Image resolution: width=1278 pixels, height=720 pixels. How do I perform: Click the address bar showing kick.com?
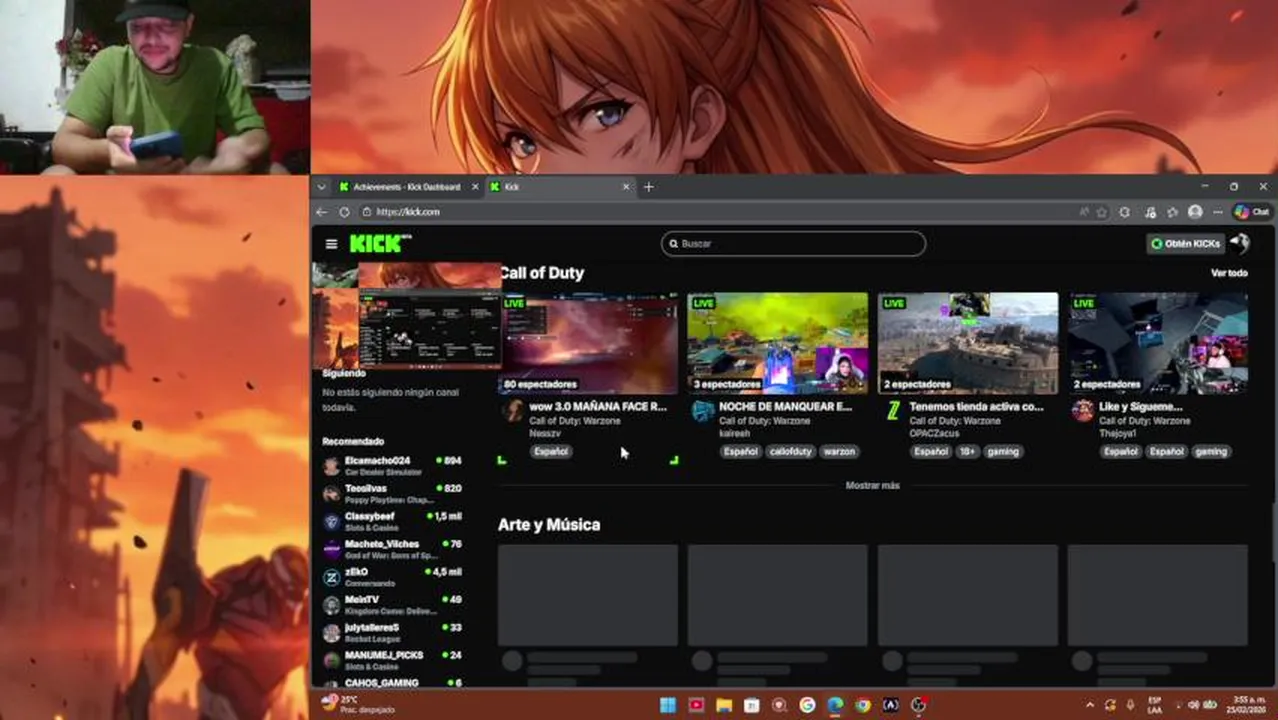[720, 212]
